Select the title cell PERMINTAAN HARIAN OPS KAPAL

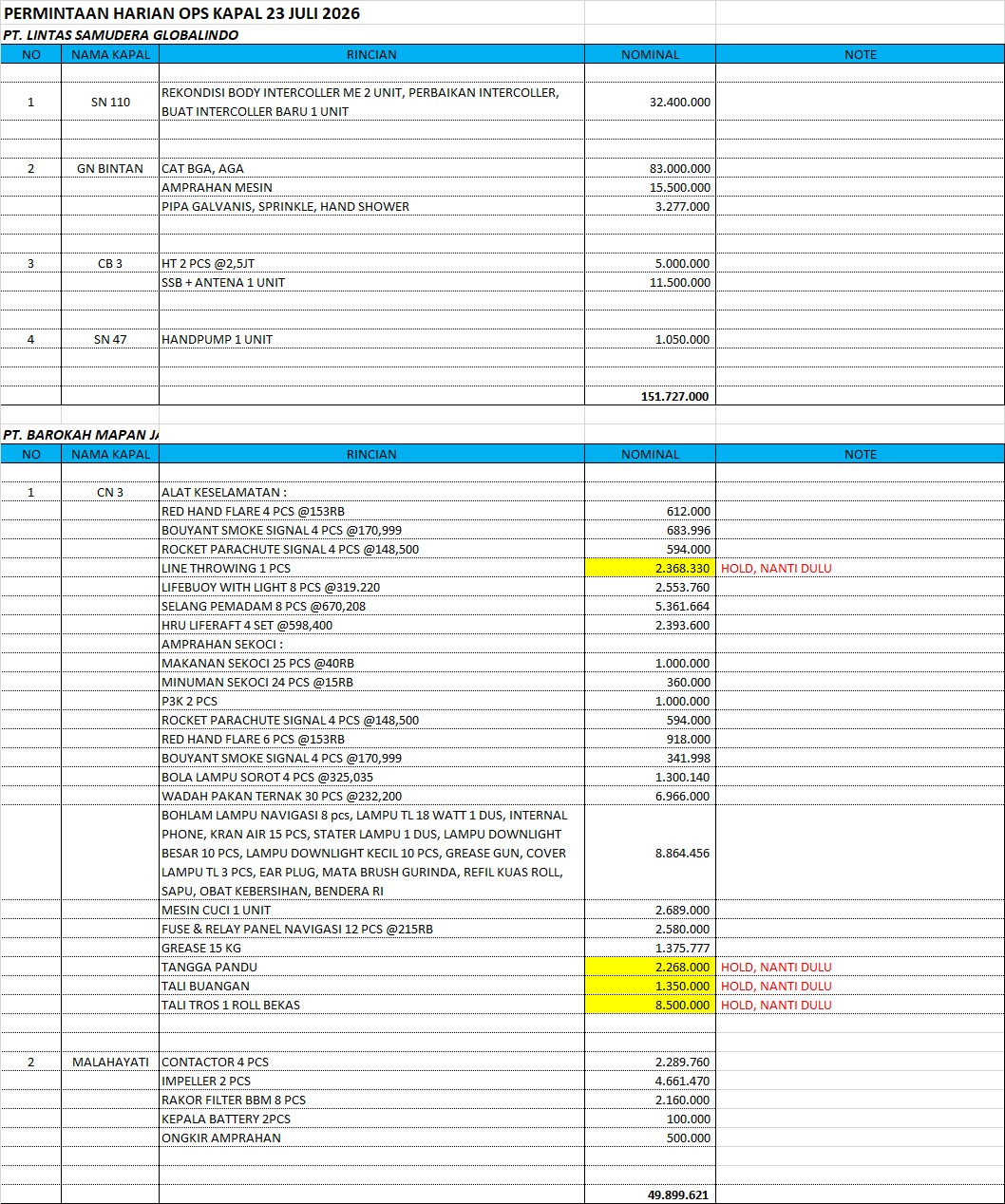pyautogui.click(x=182, y=14)
